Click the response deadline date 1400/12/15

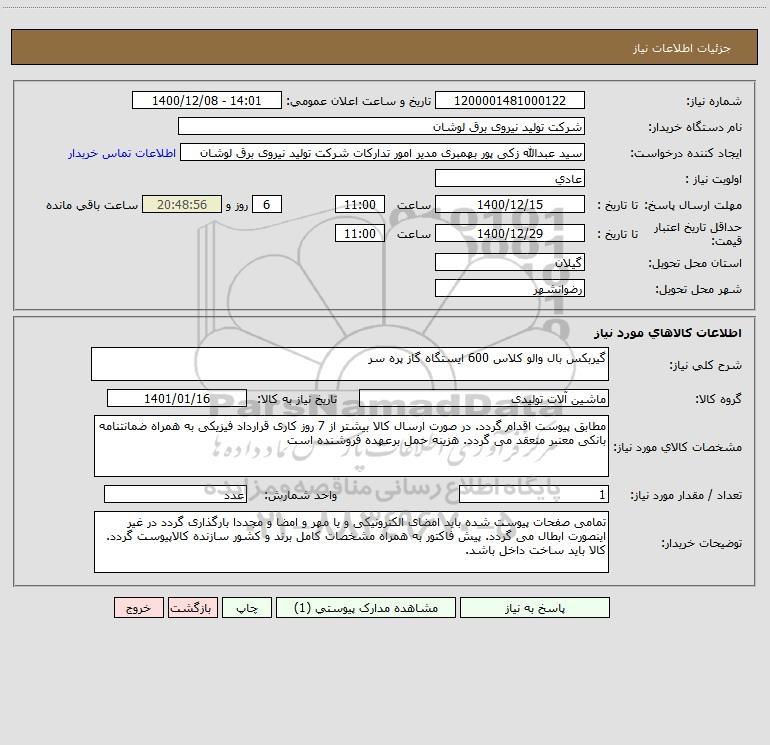pyautogui.click(x=510, y=204)
